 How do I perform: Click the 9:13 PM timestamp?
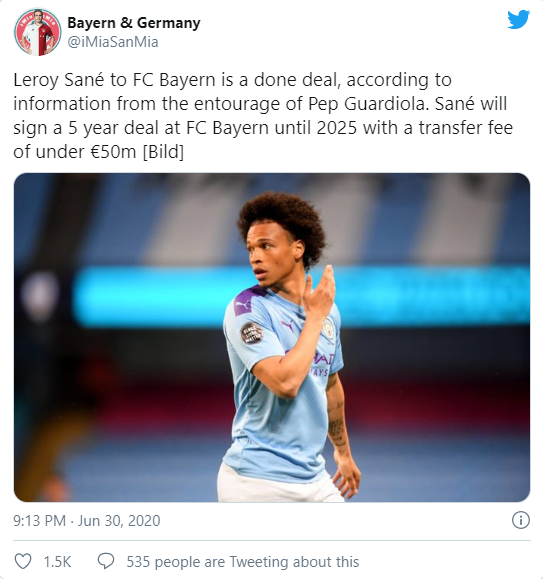pyautogui.click(x=39, y=521)
